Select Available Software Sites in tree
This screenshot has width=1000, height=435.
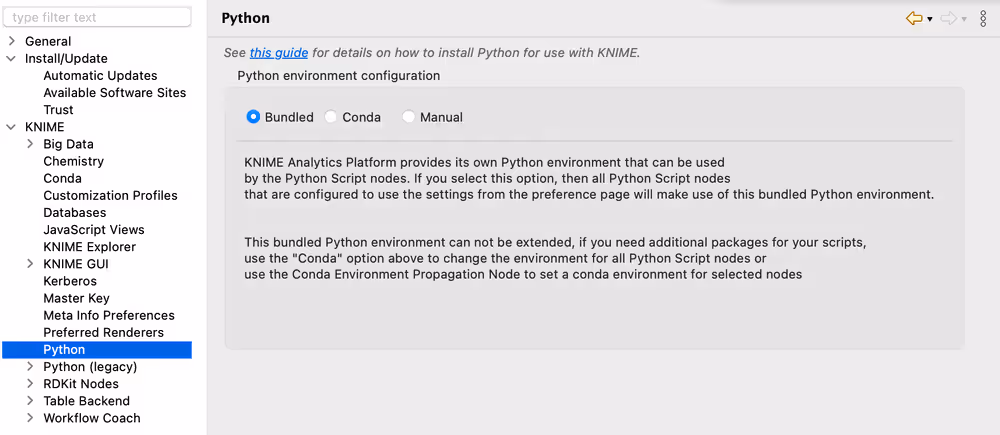point(114,93)
